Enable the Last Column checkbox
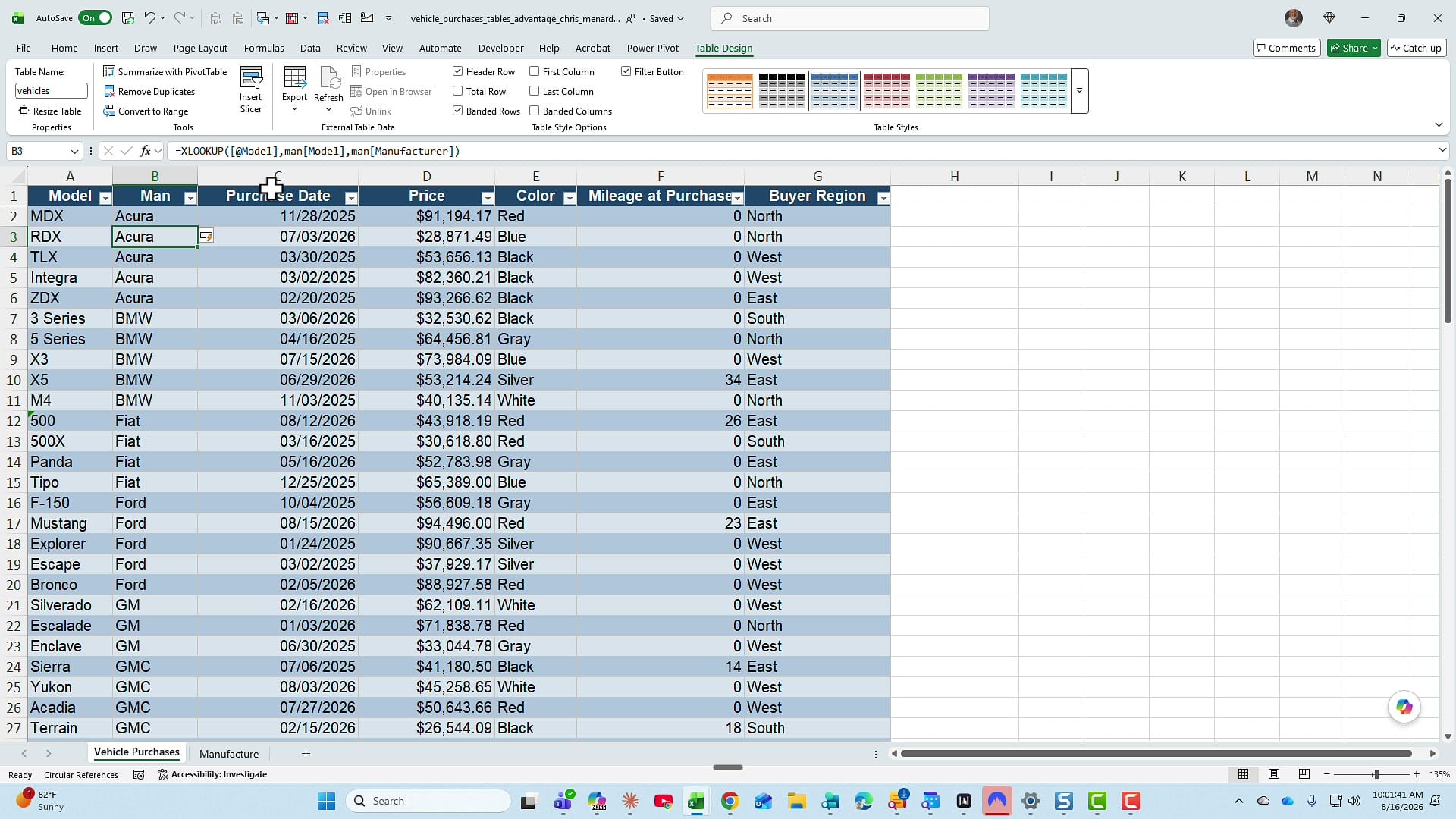Screen dimensions: 1456x819 pos(535,91)
